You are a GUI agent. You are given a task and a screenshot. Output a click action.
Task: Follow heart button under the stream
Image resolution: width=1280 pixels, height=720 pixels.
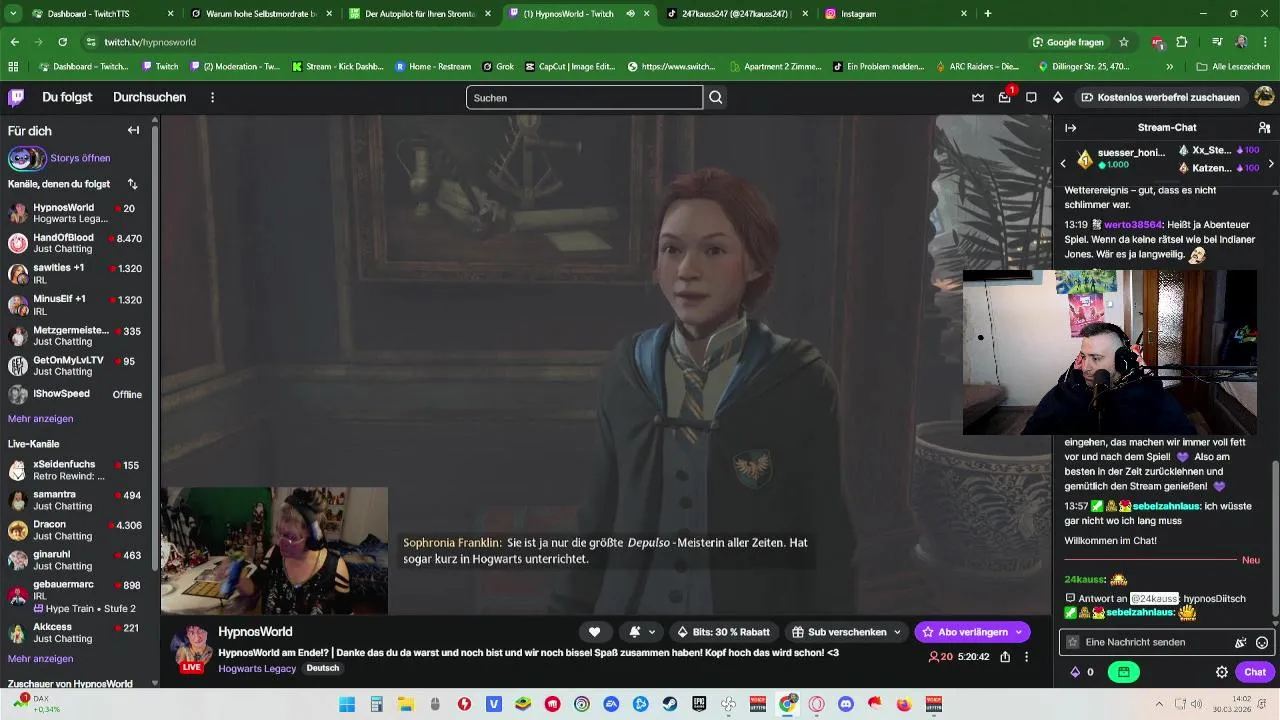tap(594, 632)
